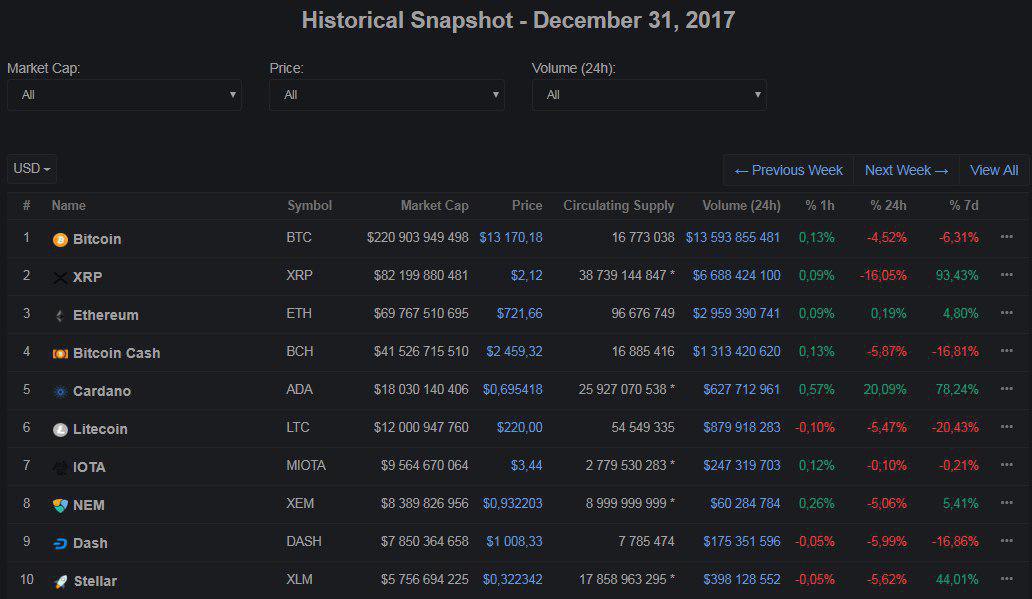1032x599 pixels.
Task: Open the more-options dots for Dash row
Action: [x=1006, y=540]
